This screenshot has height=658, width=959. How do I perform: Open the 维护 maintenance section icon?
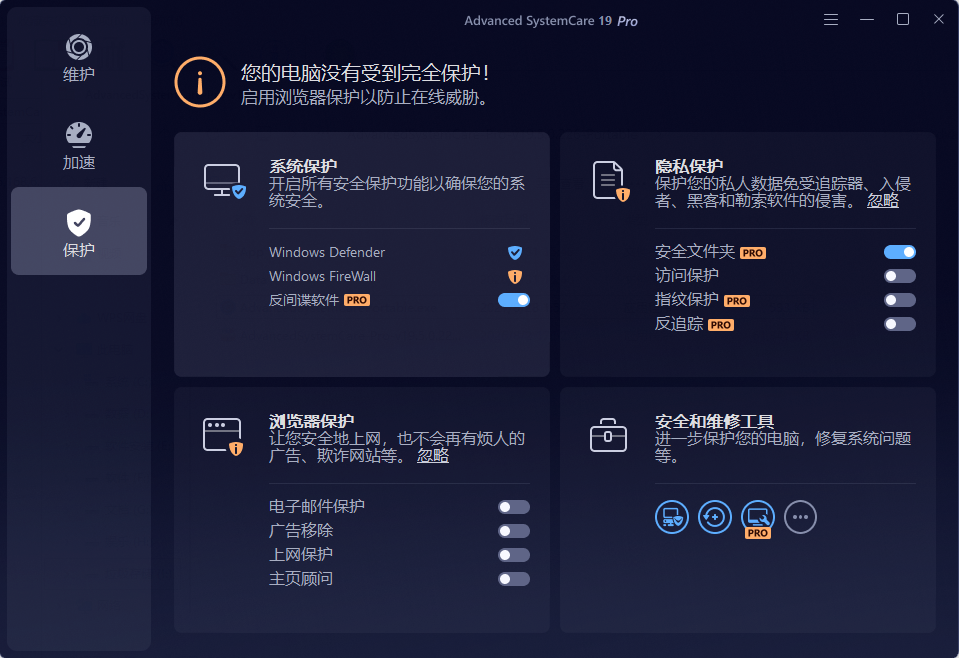pos(79,48)
